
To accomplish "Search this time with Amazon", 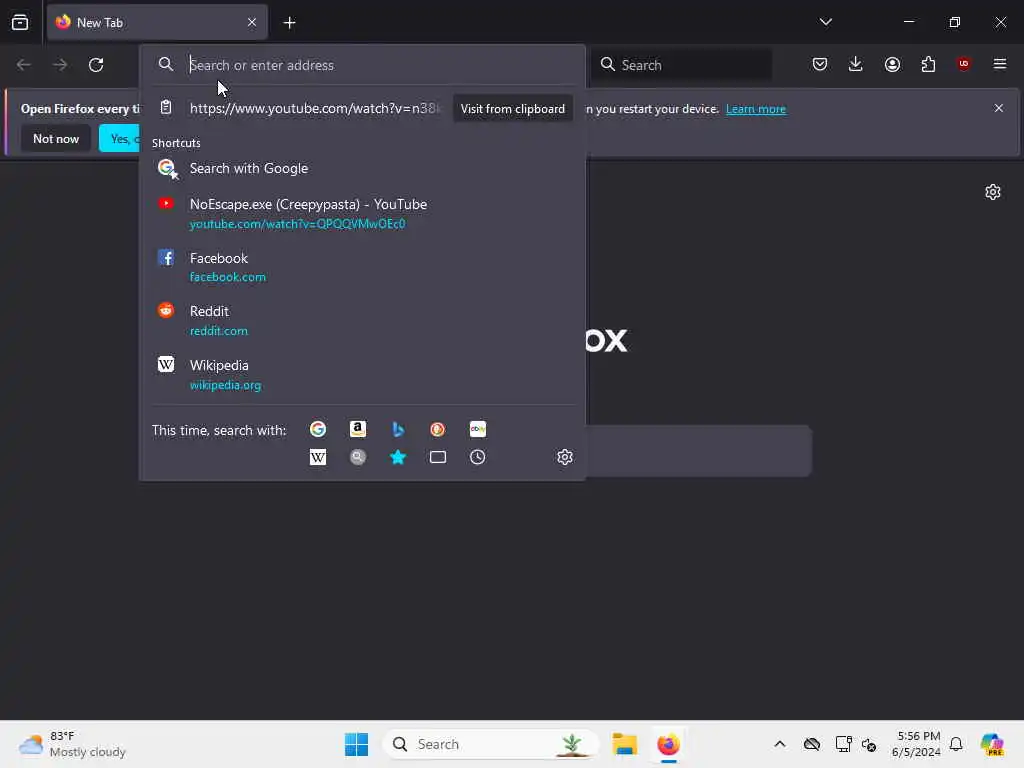I will [x=358, y=429].
